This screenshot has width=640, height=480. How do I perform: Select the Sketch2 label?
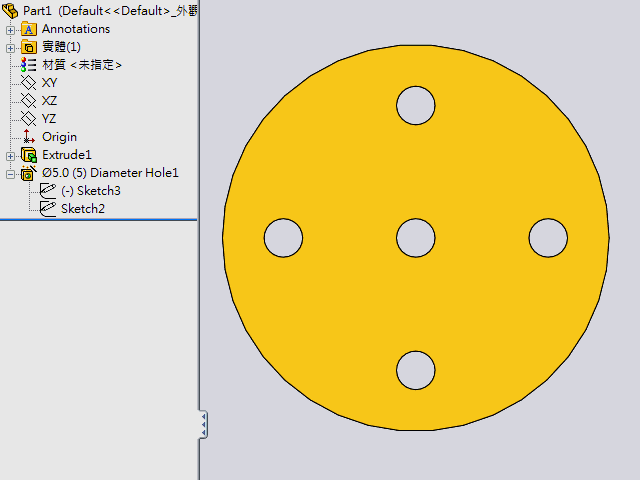click(83, 209)
